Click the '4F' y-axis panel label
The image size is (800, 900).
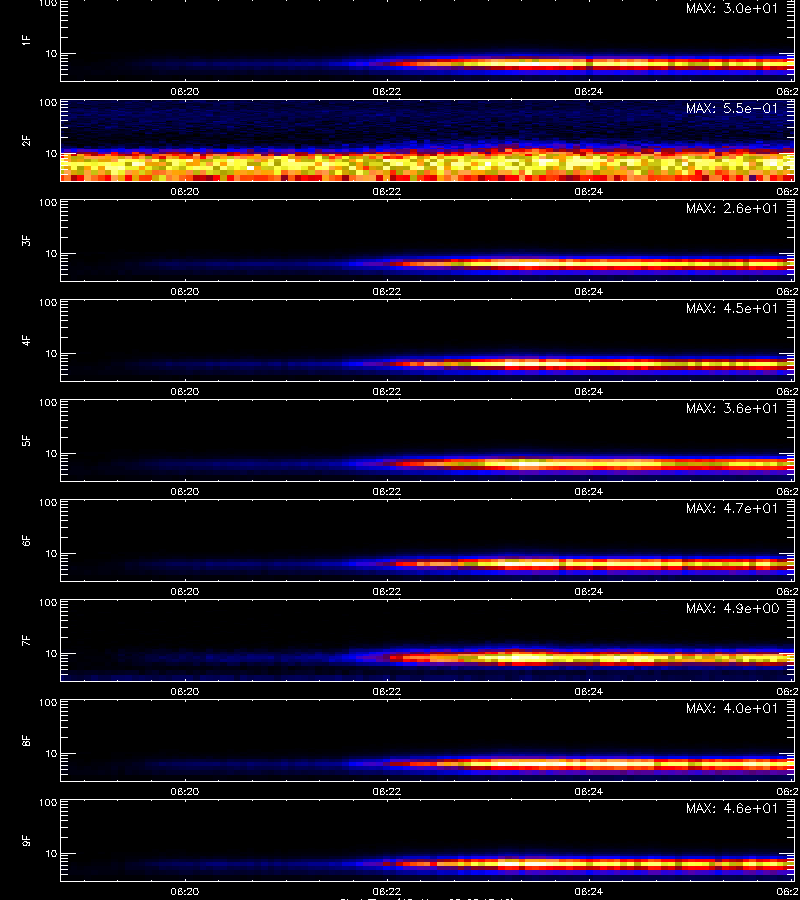(x=26, y=340)
